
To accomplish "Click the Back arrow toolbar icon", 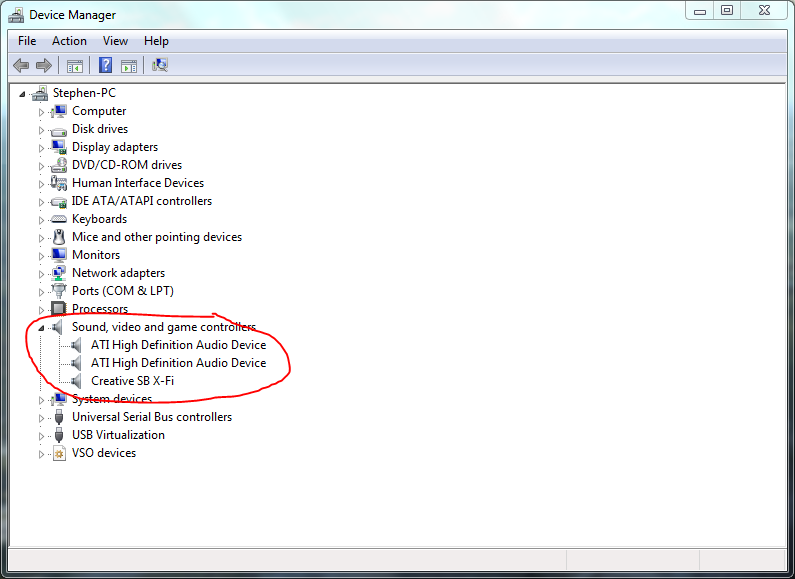I will (x=21, y=66).
